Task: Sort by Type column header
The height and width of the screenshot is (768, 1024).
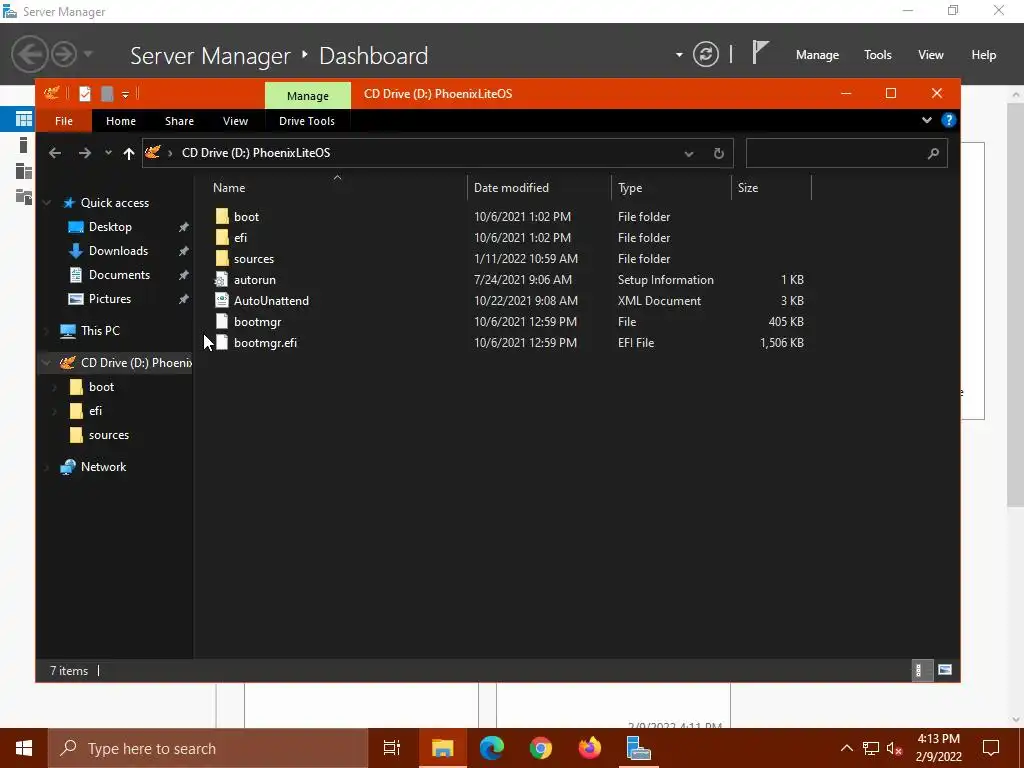Action: 671,187
